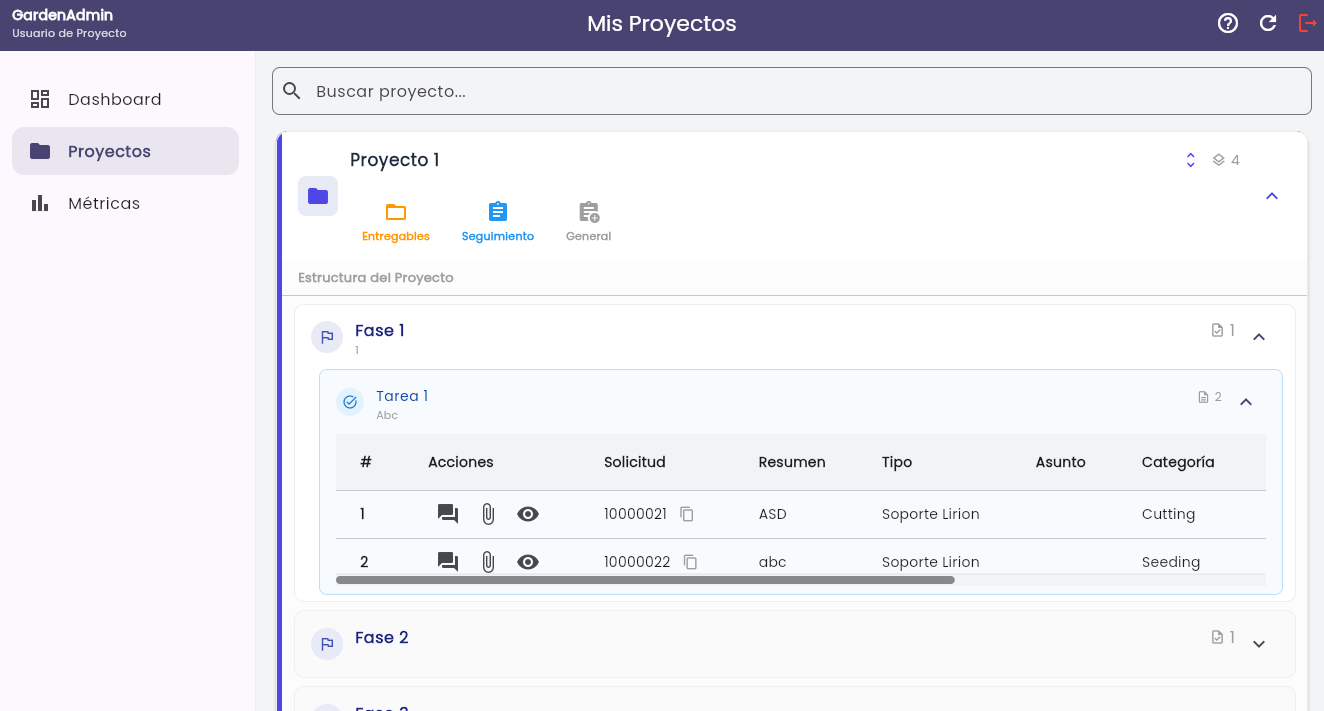Open the help icon in the header
This screenshot has width=1324, height=711.
click(1228, 23)
